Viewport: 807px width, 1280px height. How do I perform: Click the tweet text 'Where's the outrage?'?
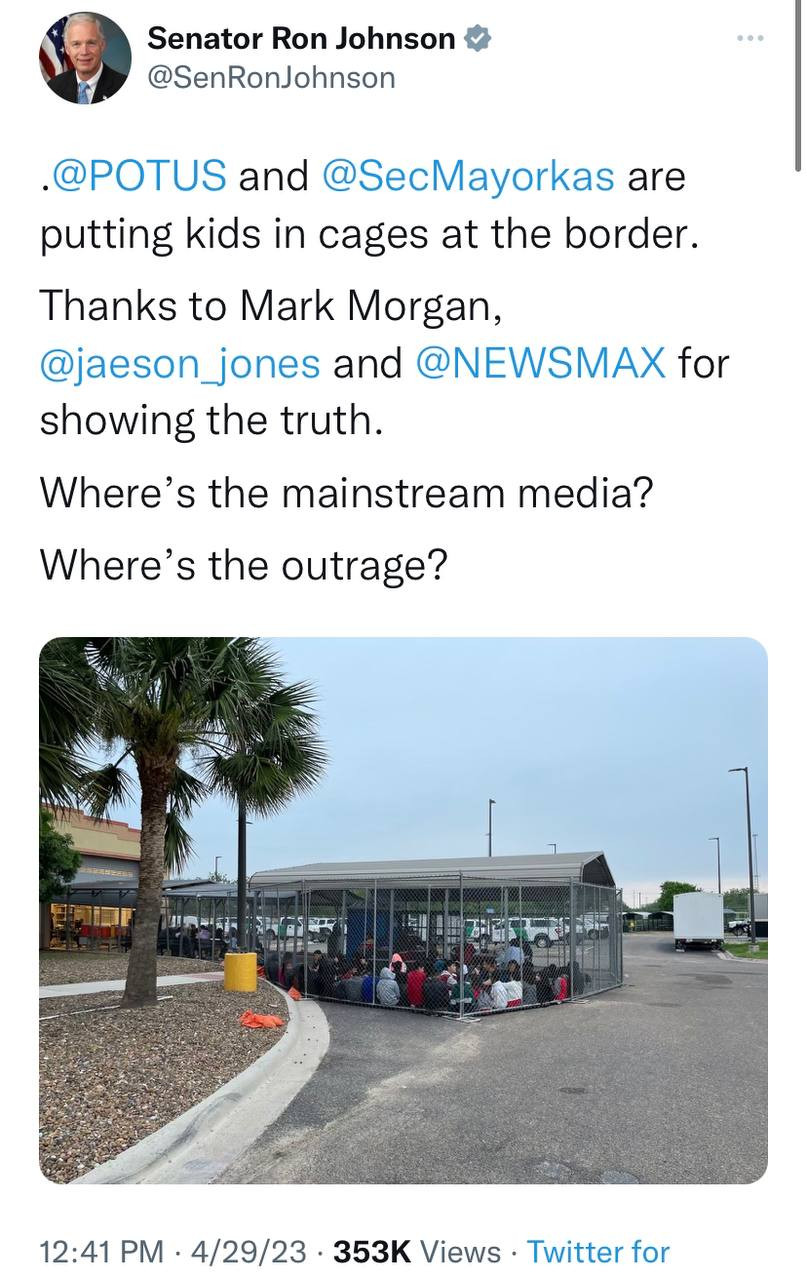(243, 566)
